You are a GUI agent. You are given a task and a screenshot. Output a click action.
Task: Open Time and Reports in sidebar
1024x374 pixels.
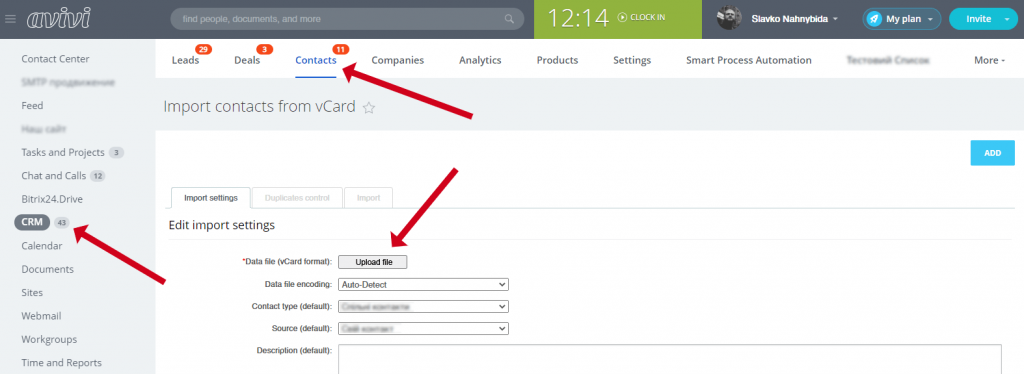click(61, 363)
